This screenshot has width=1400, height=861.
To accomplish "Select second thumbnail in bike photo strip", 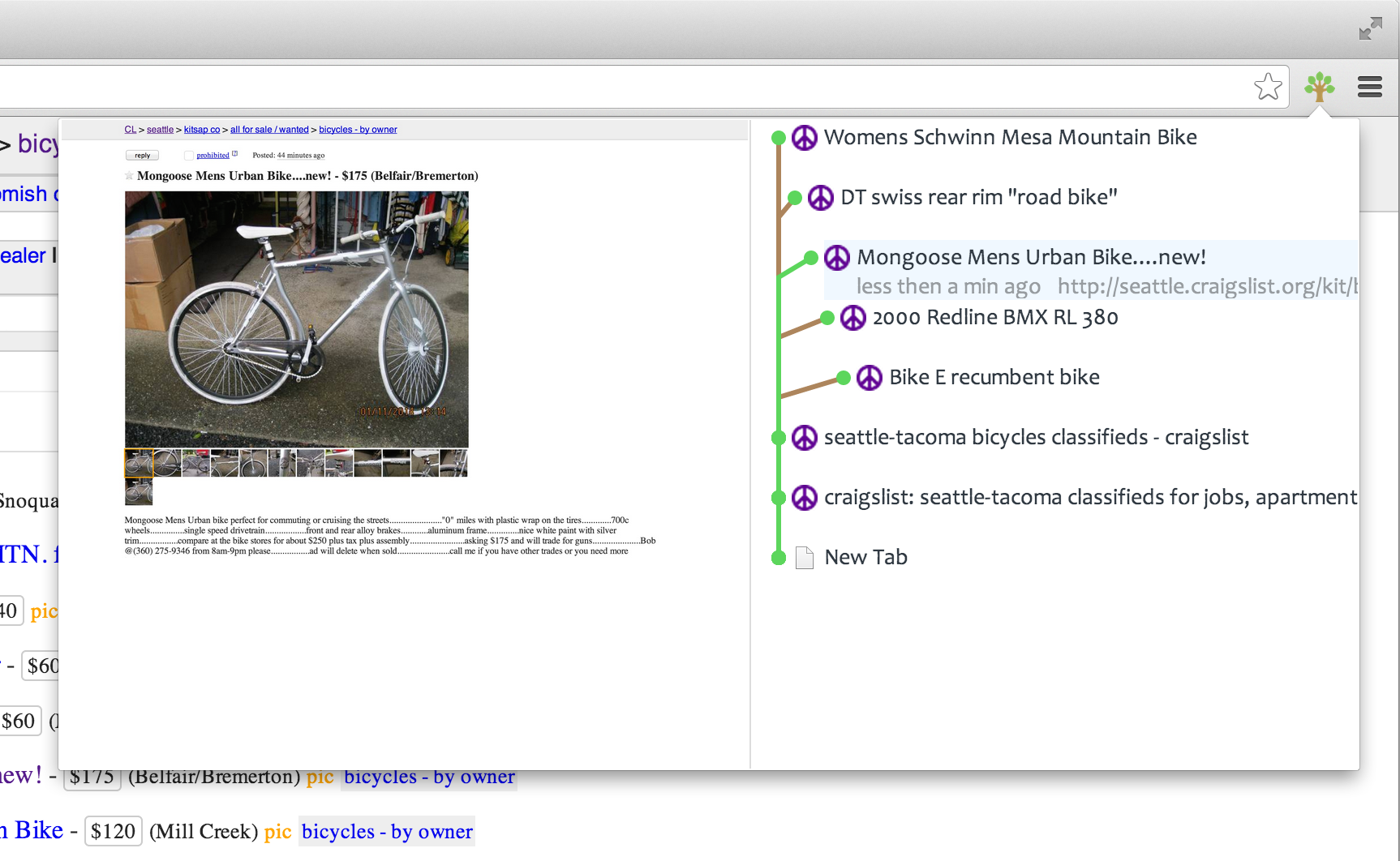I will 167,463.
